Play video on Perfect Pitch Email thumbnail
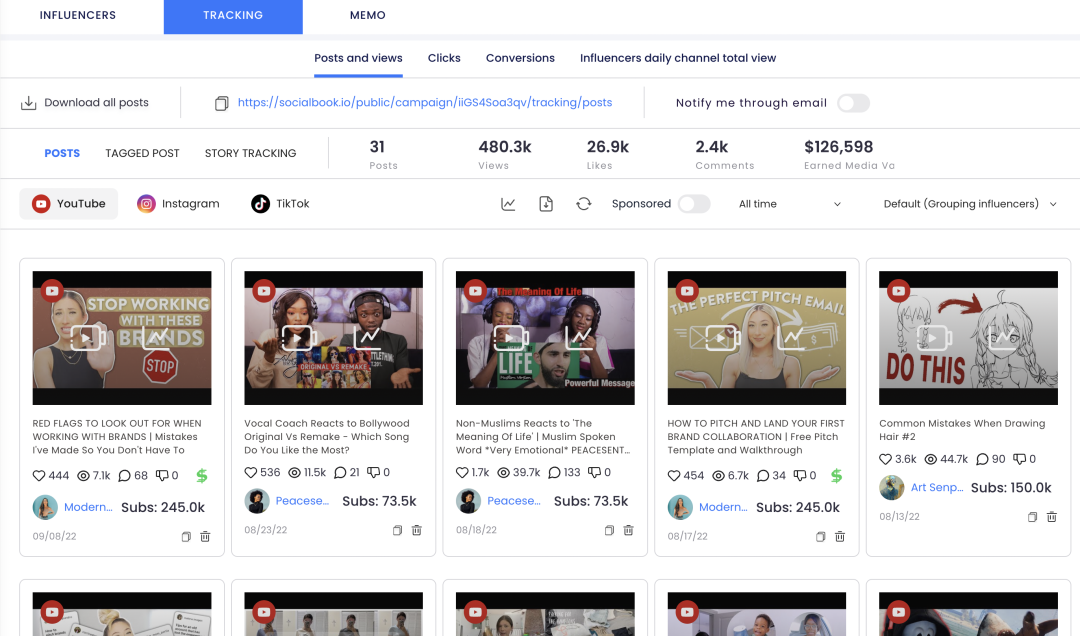The image size is (1080, 636). click(x=723, y=338)
